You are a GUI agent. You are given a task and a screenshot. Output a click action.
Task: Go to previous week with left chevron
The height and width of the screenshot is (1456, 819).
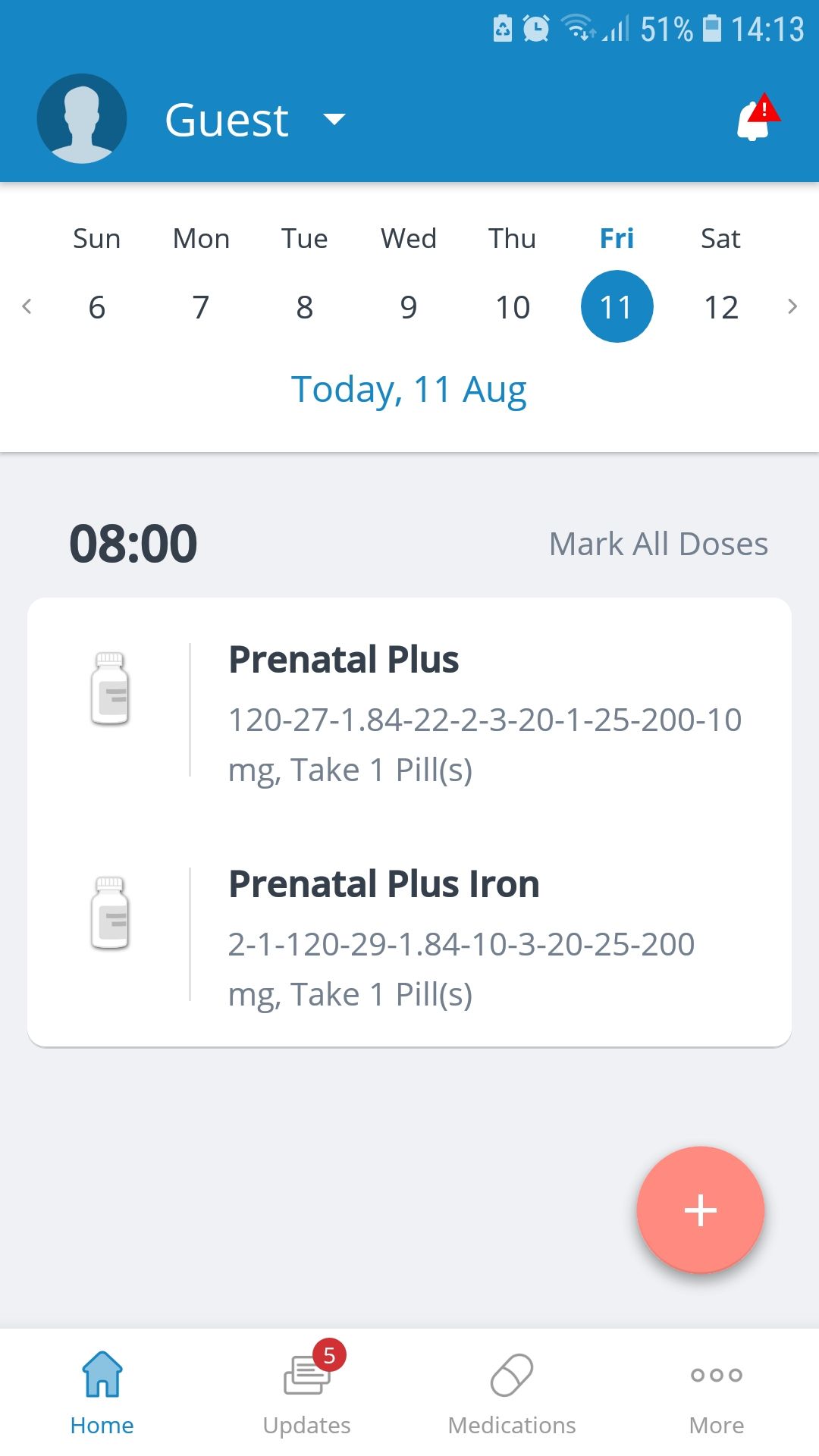[27, 306]
